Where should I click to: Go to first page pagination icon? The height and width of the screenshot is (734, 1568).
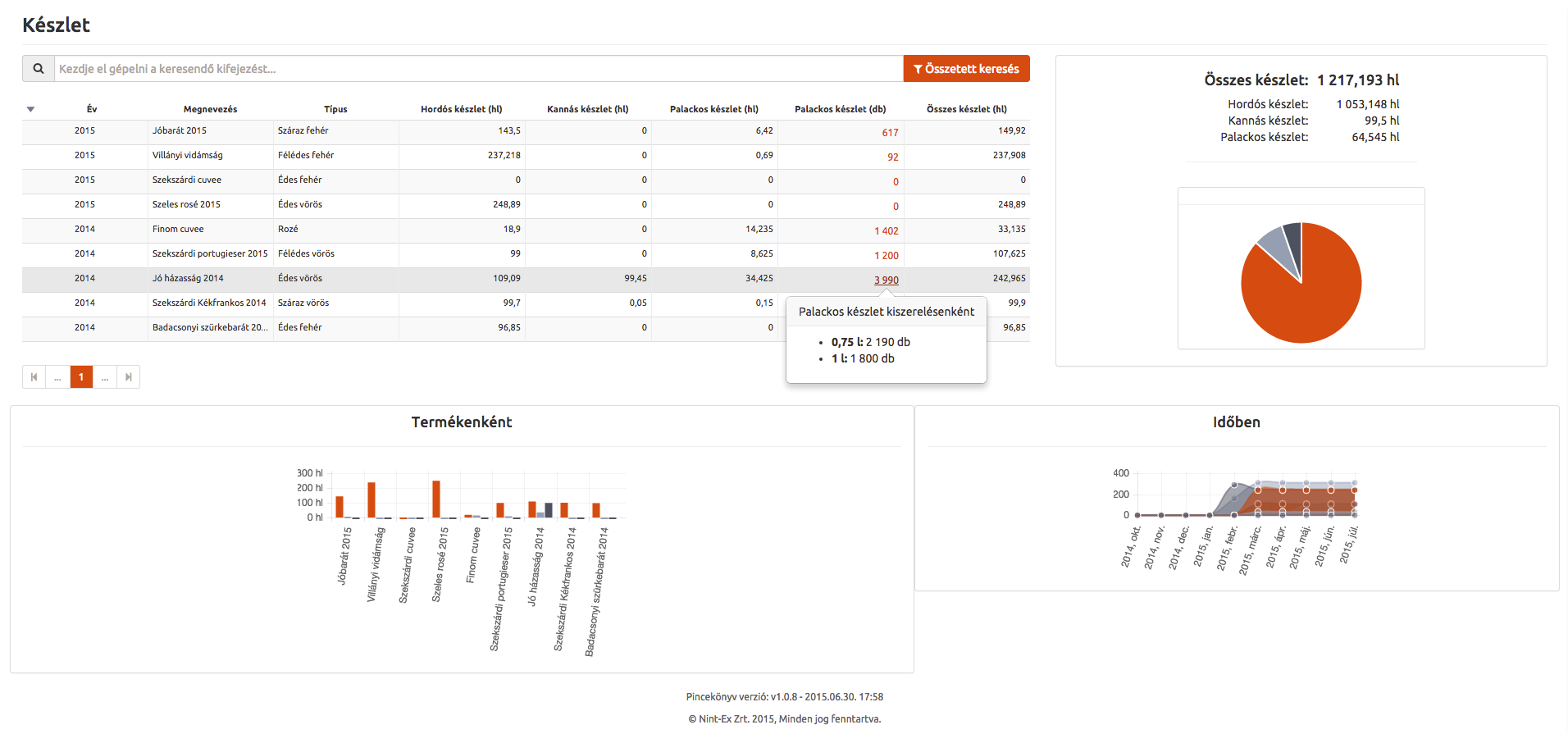(x=34, y=377)
